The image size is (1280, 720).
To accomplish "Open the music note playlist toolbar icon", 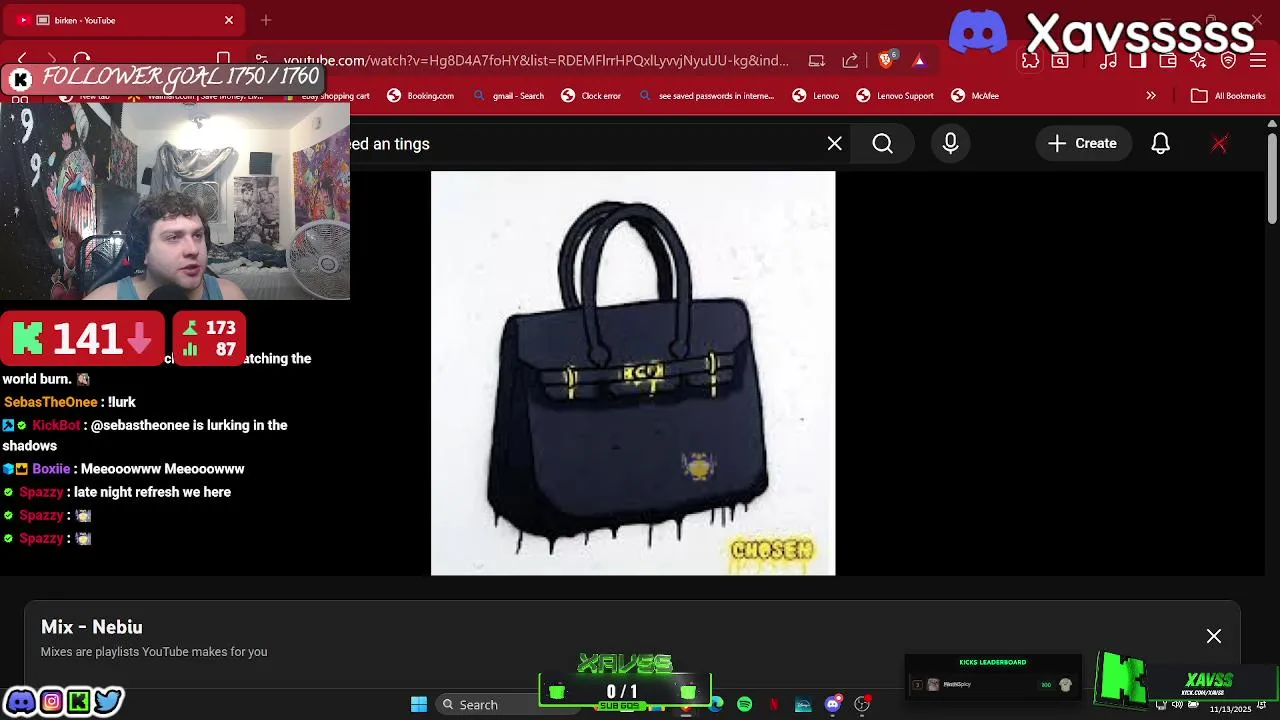I will click(x=1108, y=61).
